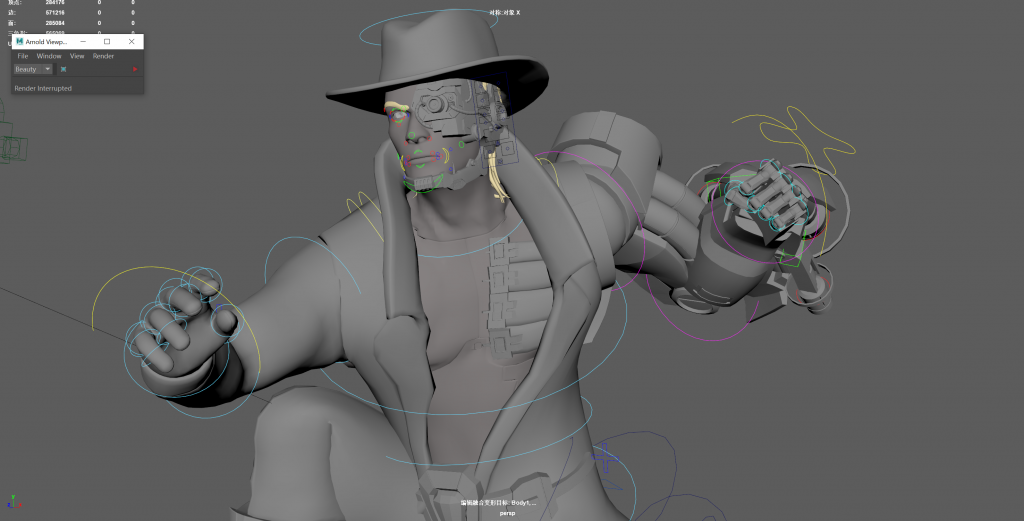Click the 'persp' camera label

pos(507,513)
